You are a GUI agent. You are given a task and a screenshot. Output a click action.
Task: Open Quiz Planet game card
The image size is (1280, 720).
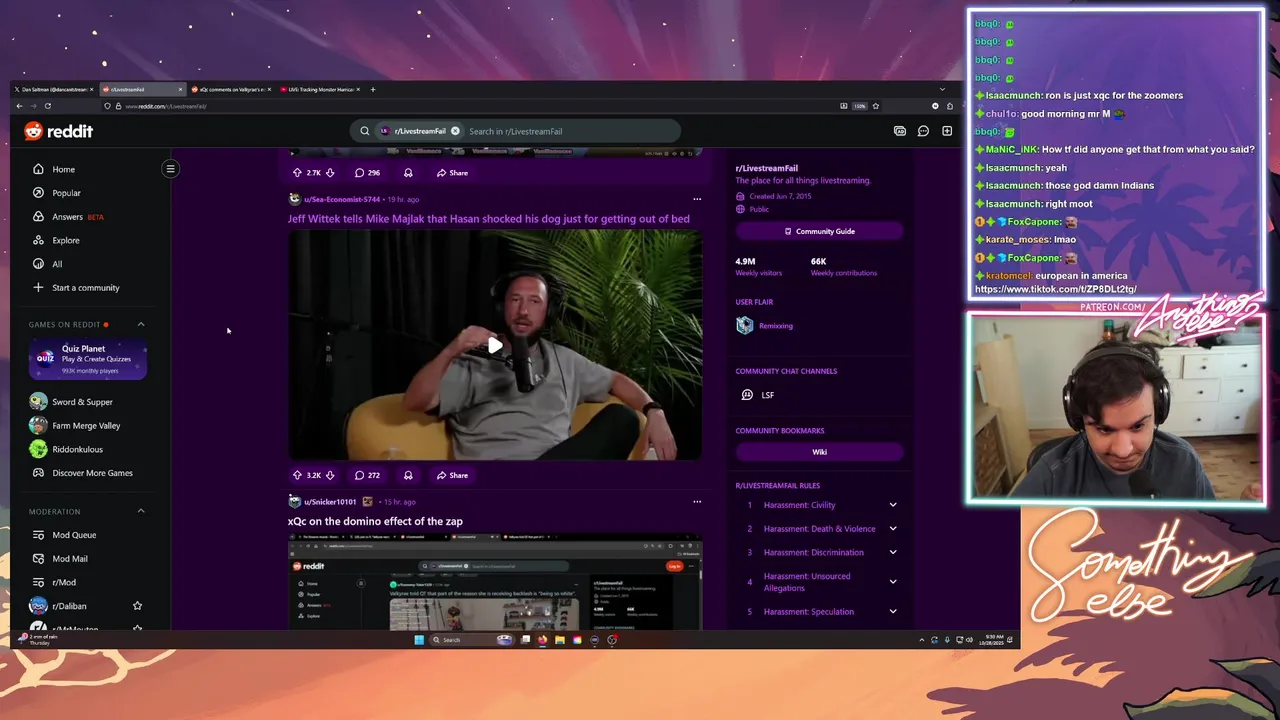tap(88, 360)
